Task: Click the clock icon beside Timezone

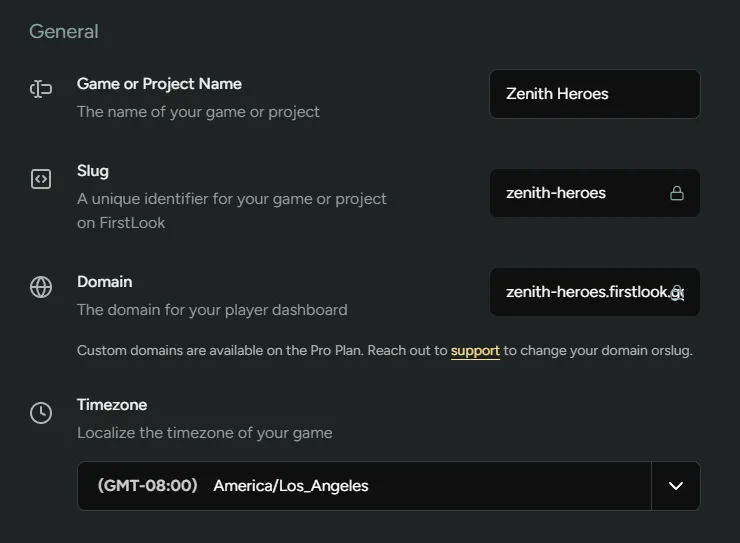Action: coord(41,413)
